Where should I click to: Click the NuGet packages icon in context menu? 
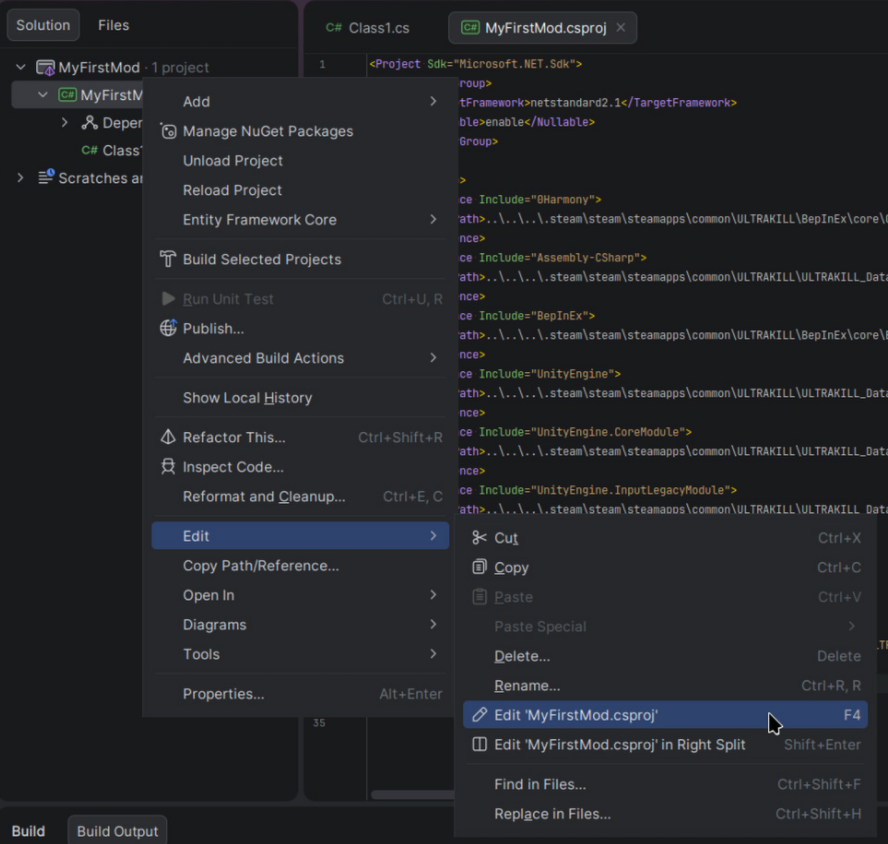tap(168, 131)
